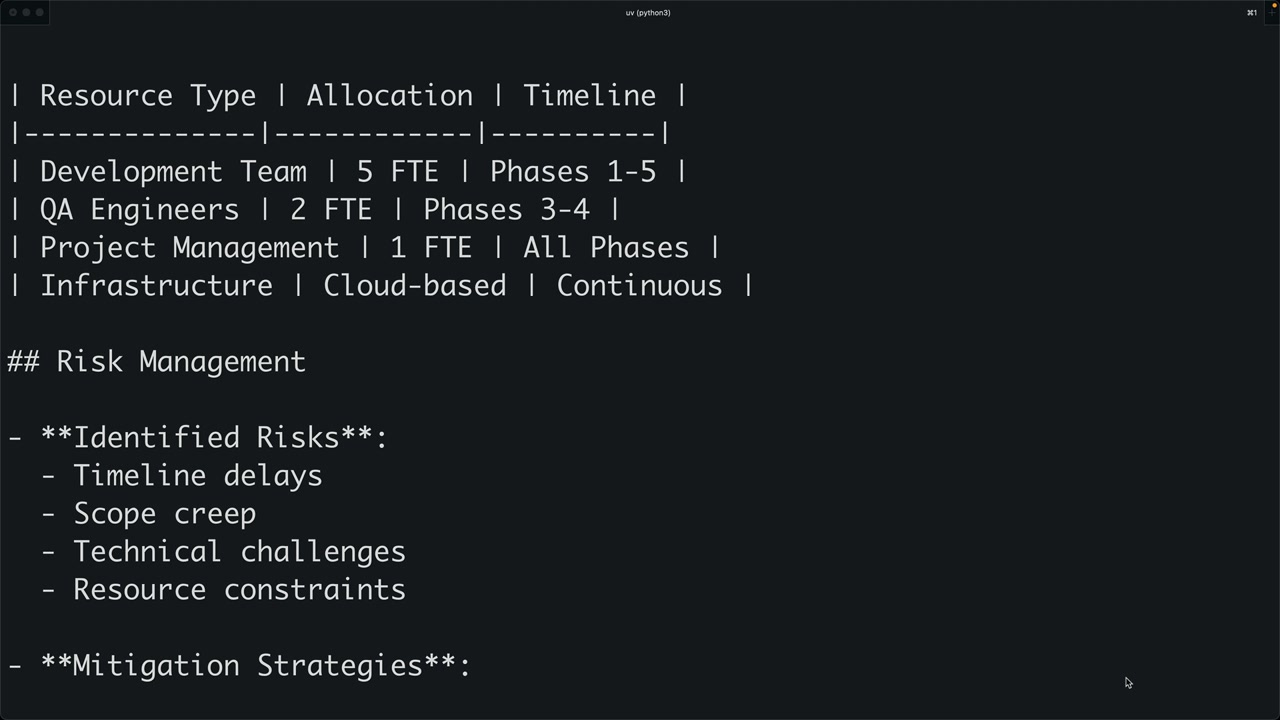The image size is (1280, 720).
Task: Click the minimize window button
Action: tap(26, 12)
